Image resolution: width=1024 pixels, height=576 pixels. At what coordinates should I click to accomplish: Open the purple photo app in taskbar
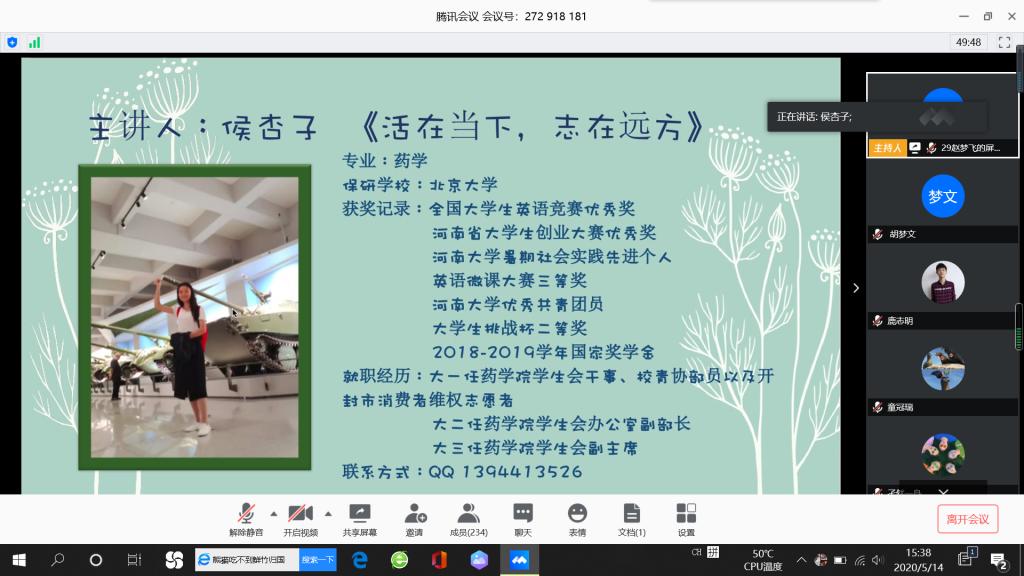[479, 560]
